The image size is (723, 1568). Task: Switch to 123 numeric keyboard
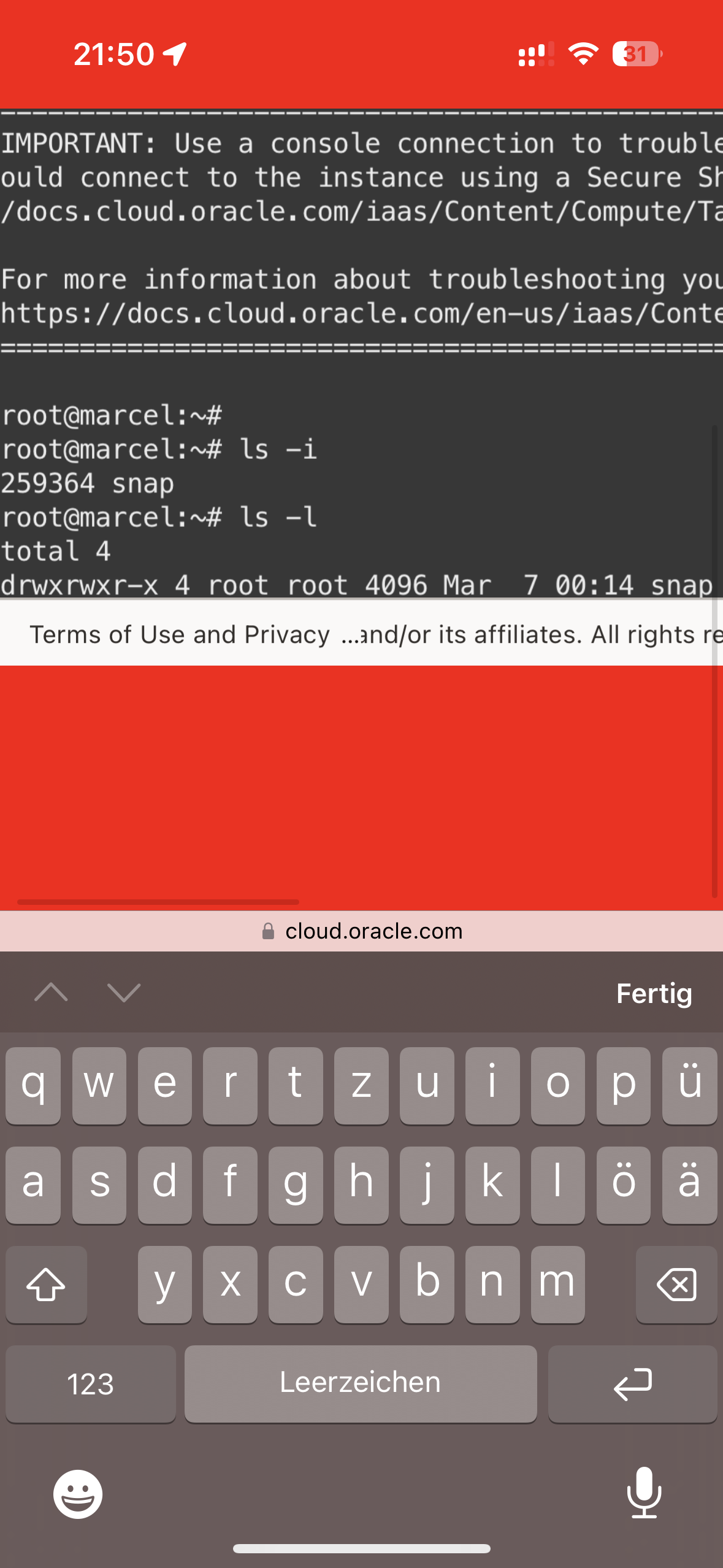pyautogui.click(x=91, y=1384)
